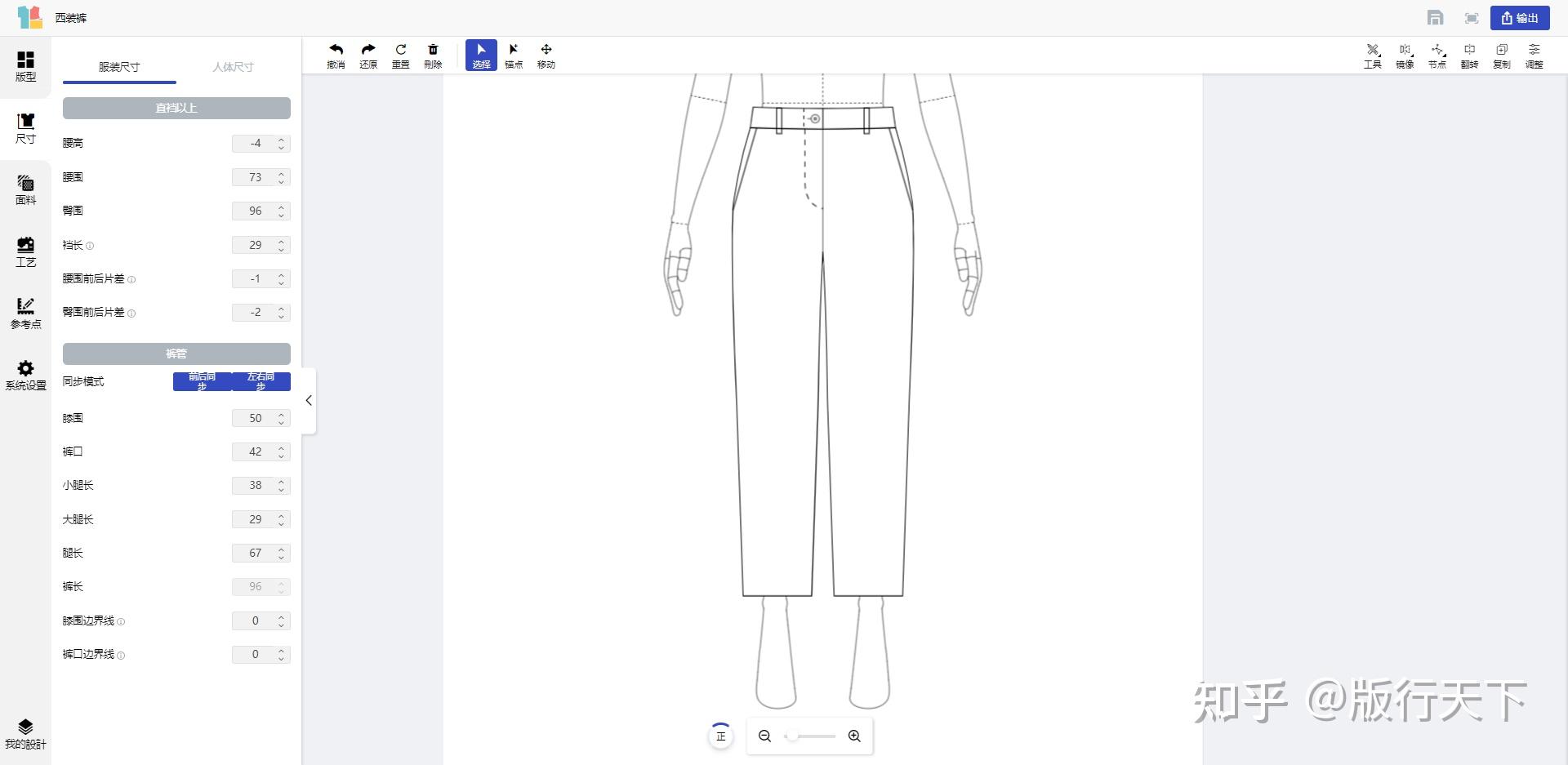Click the 裤长 label
Screen dimensions: 1568x765
click(73, 587)
